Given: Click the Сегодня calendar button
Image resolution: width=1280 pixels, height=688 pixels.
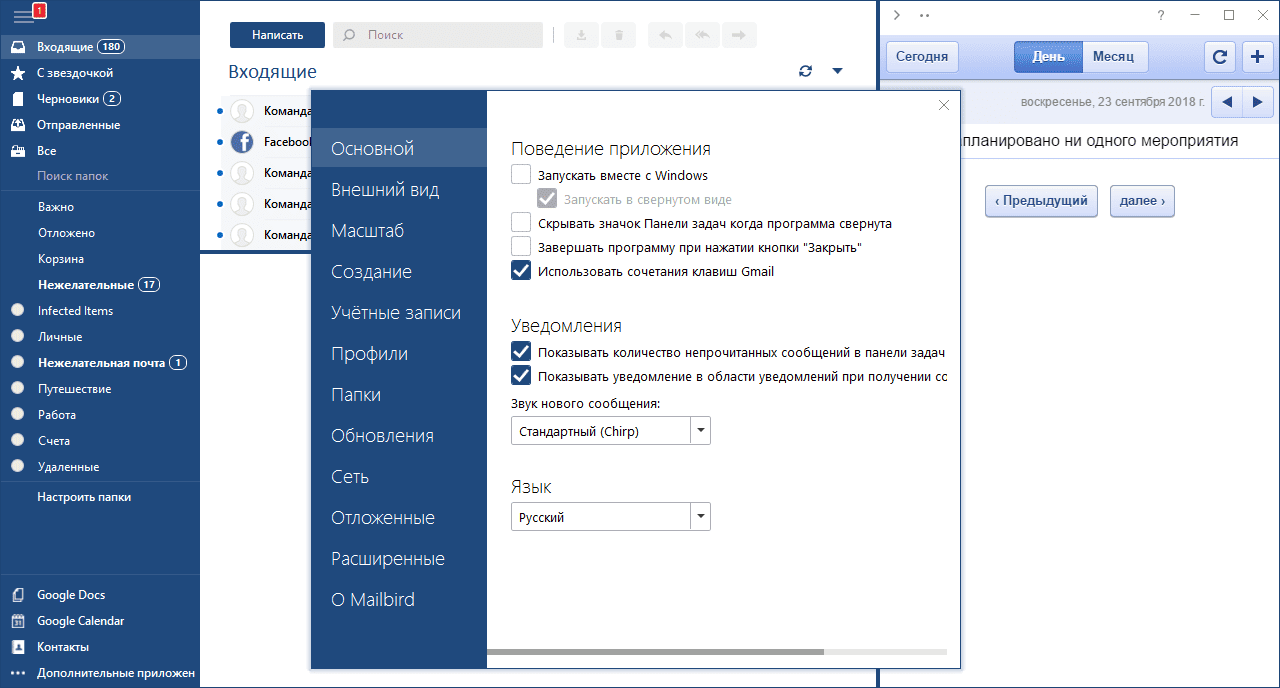Looking at the screenshot, I should coord(921,57).
